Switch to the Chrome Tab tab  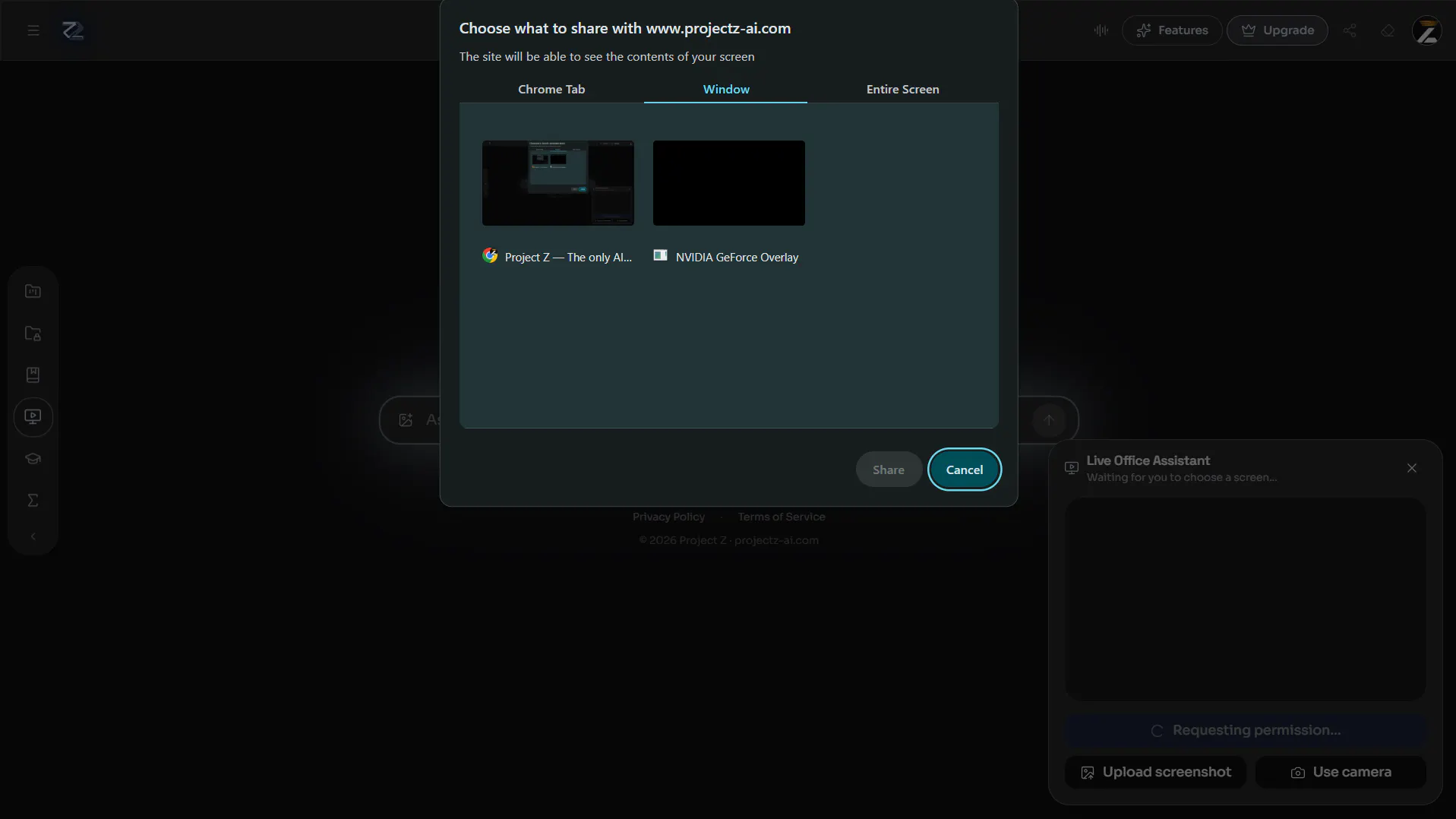551,89
